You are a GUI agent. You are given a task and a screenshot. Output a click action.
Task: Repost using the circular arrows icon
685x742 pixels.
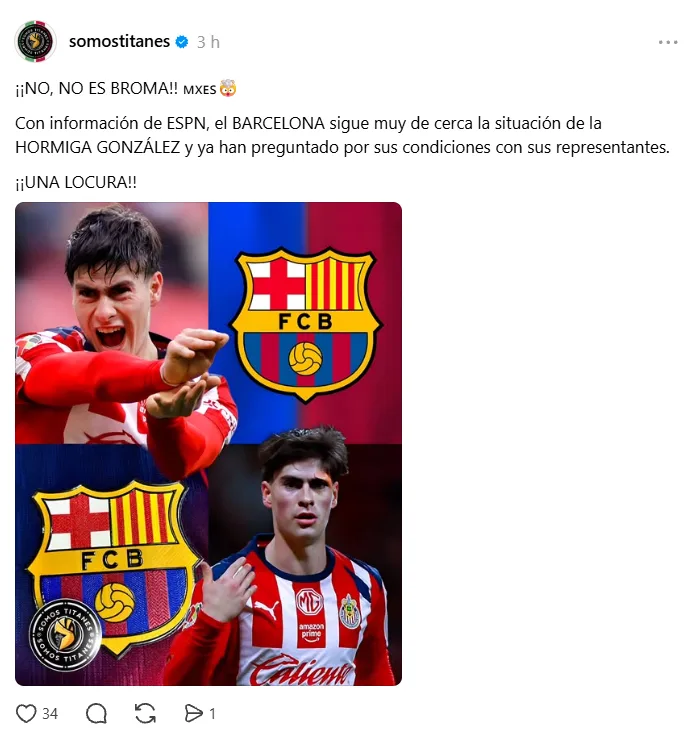(145, 713)
